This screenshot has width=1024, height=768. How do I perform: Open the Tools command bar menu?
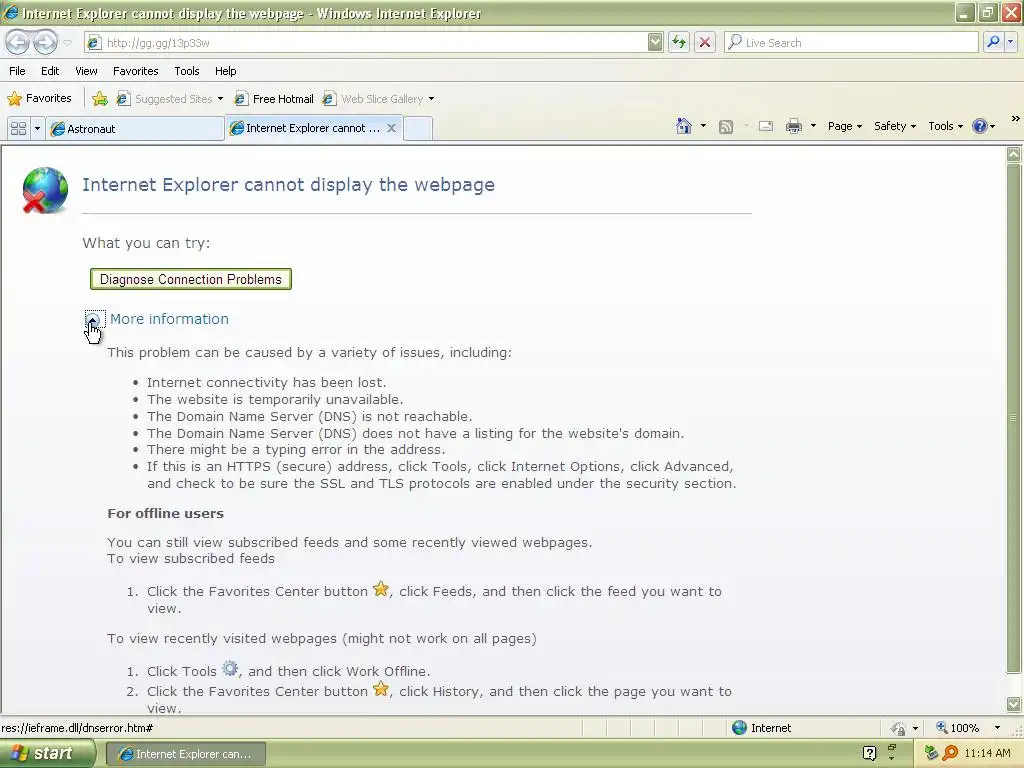click(945, 126)
